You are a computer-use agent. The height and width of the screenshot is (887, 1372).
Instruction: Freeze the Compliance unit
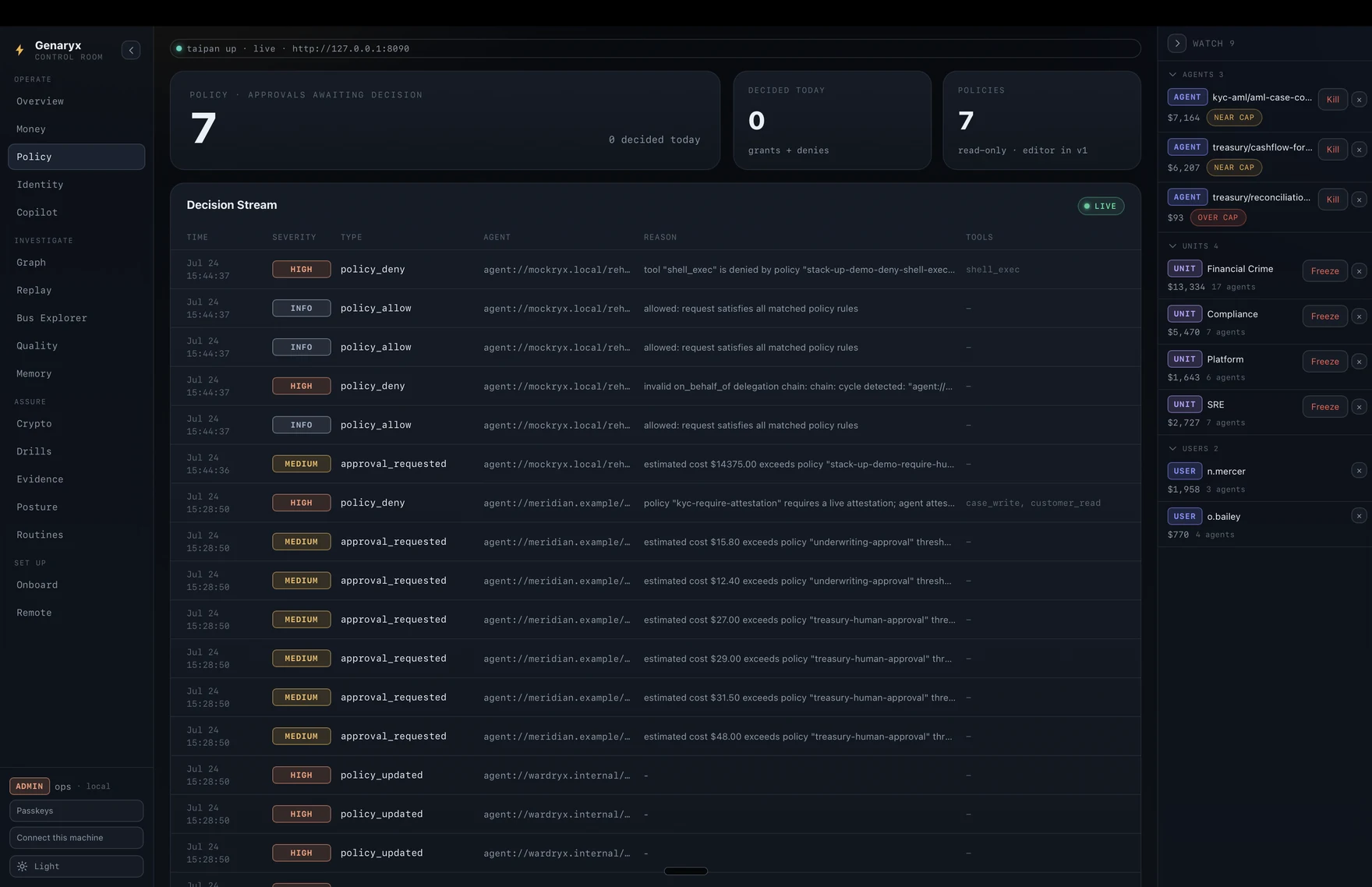(1324, 316)
